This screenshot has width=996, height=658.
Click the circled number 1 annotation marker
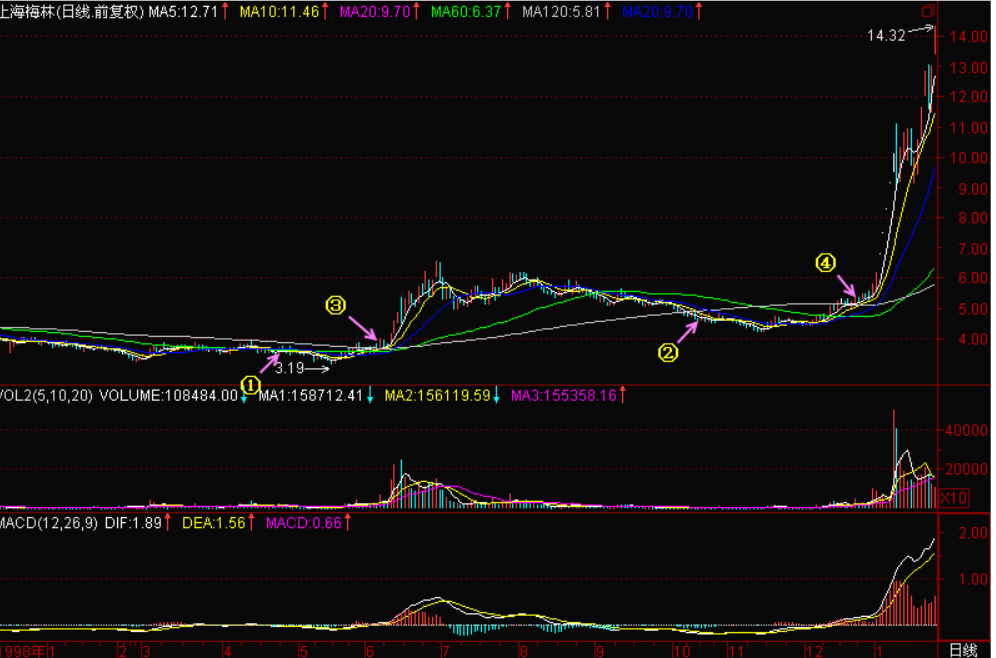[251, 383]
